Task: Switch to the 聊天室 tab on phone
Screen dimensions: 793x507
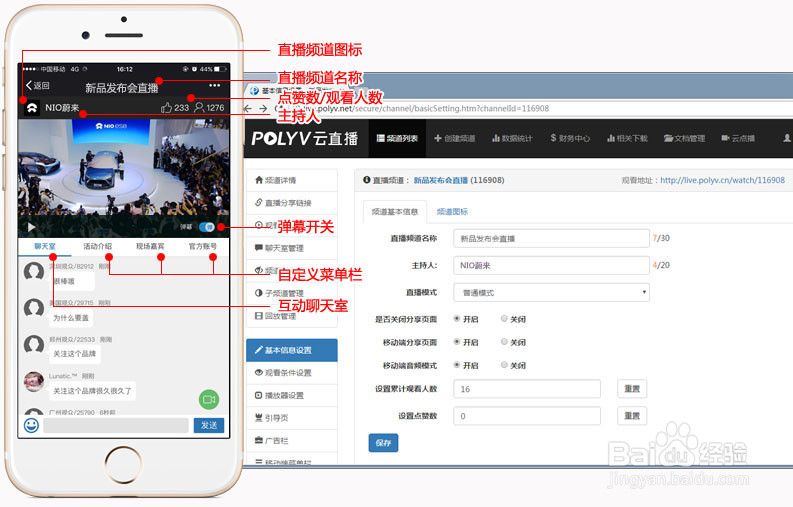Action: click(x=45, y=246)
